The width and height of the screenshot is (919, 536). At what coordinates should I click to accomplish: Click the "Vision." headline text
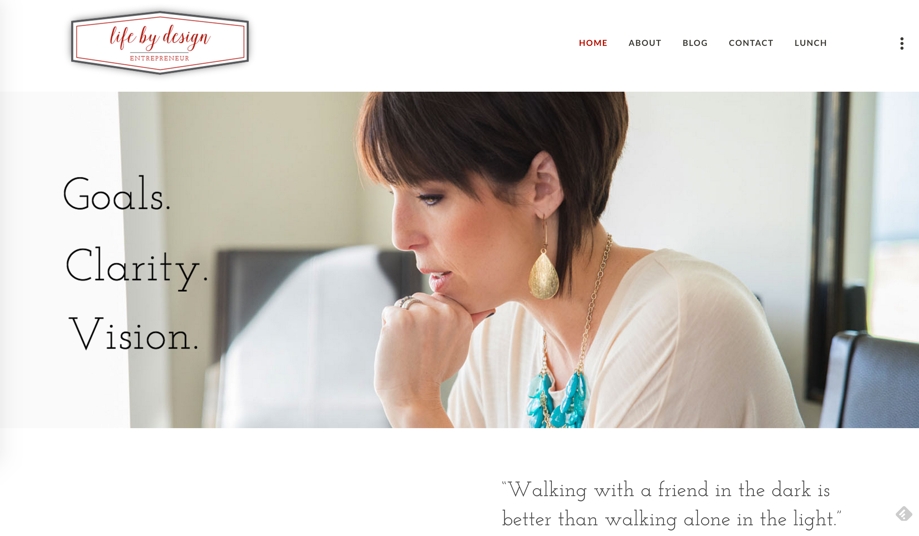coord(134,334)
